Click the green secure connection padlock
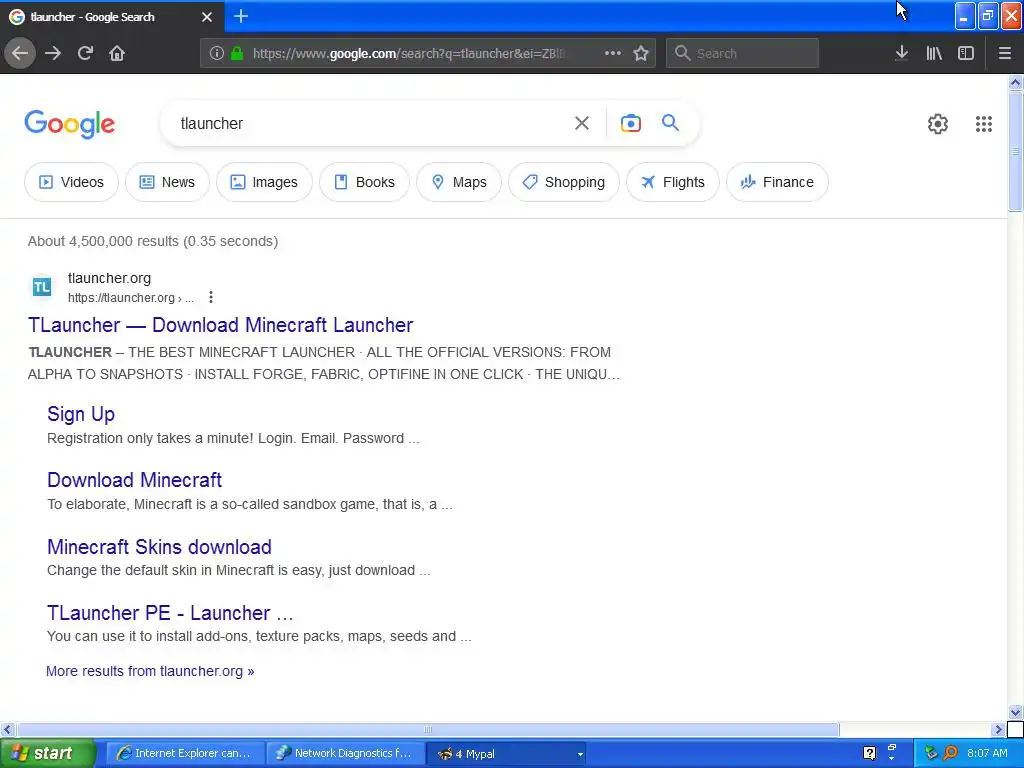This screenshot has height=768, width=1024. pos(238,53)
